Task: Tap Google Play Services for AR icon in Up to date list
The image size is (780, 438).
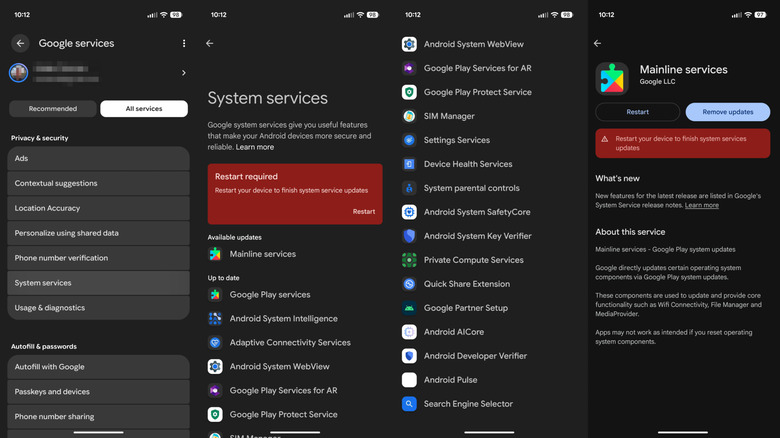Action: [215, 390]
